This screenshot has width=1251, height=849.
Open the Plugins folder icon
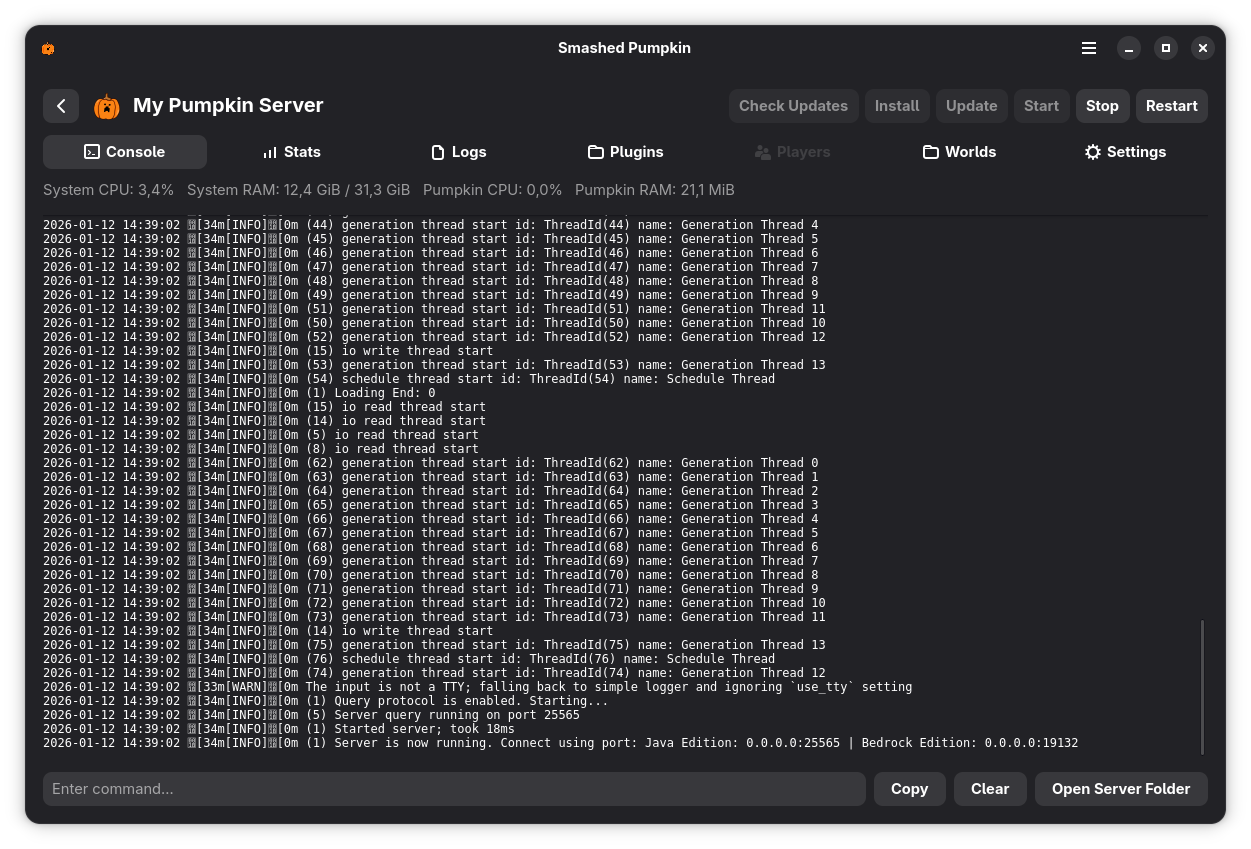[x=596, y=152]
